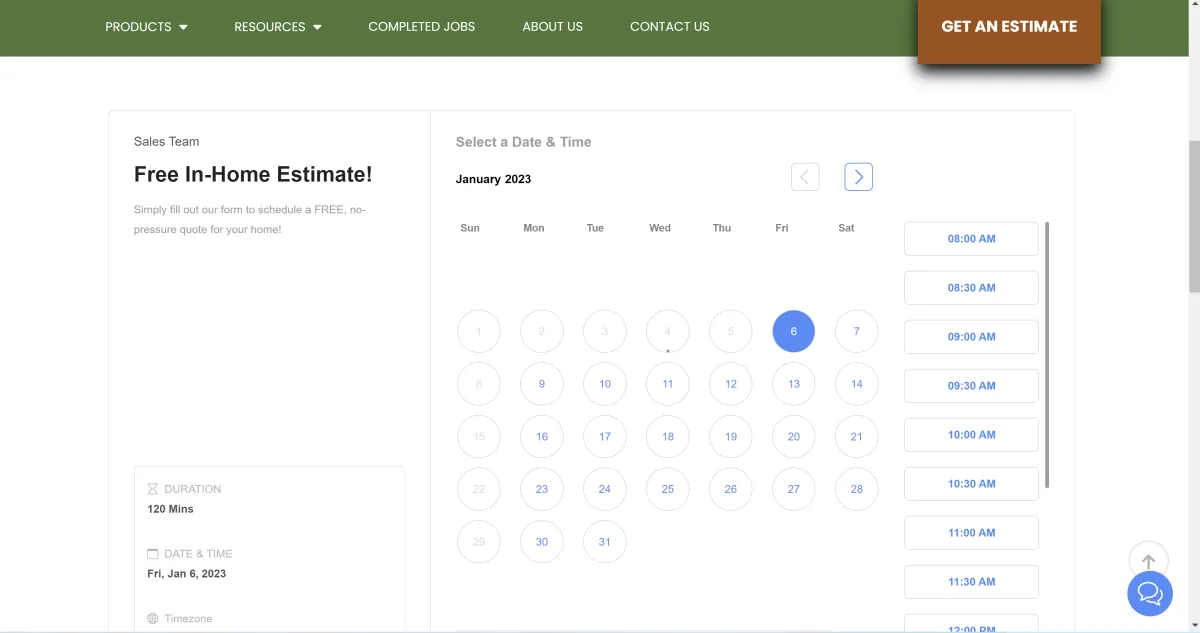Click the time slot list scrollbar
This screenshot has width=1200, height=633.
pos(1047,355)
